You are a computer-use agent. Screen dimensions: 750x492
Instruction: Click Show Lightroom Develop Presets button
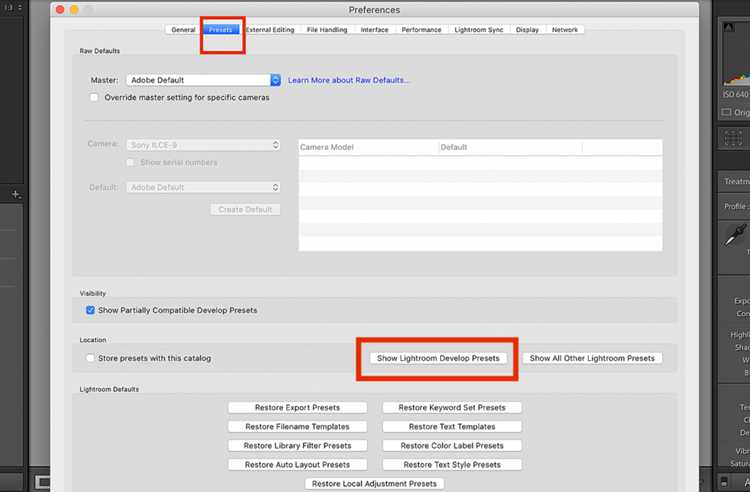tap(438, 358)
